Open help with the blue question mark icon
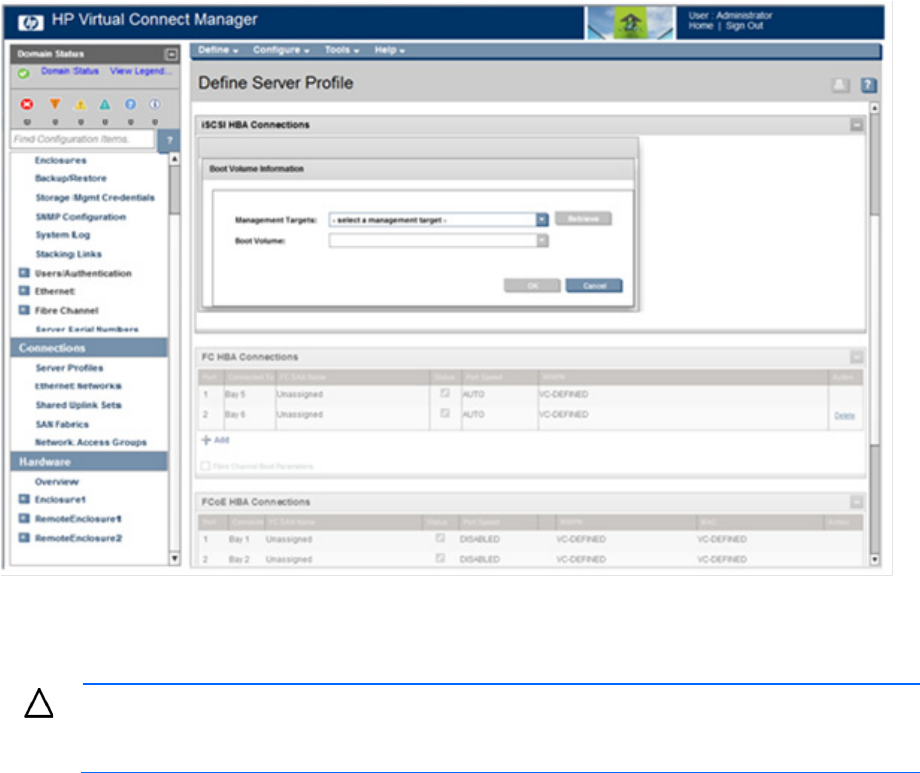 tap(868, 85)
